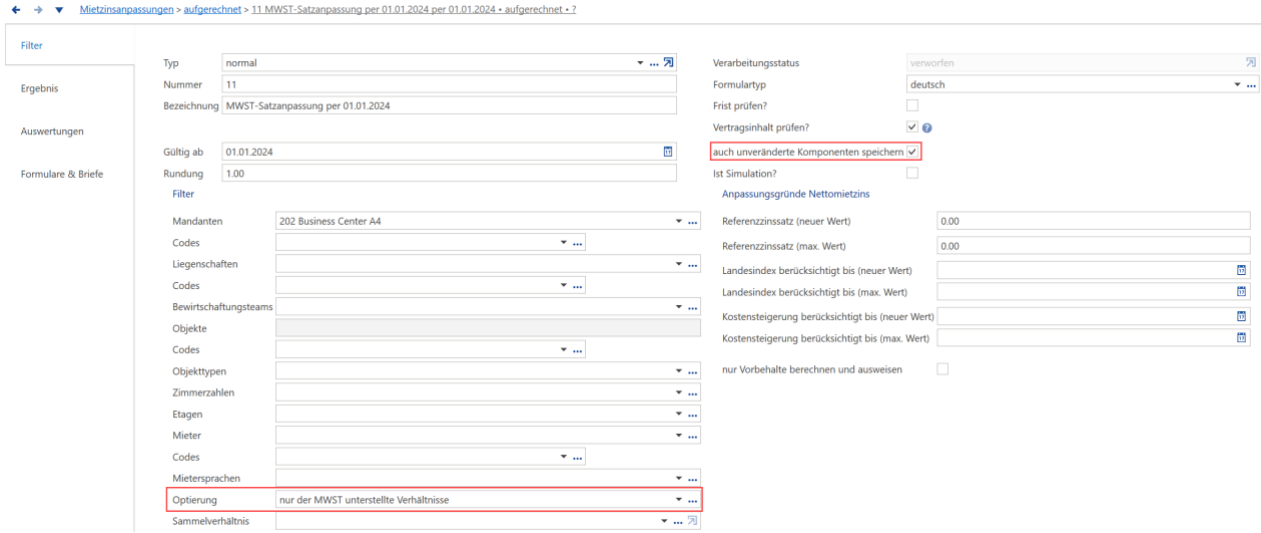Viewport: 1261px width, 533px height.
Task: Expand the Liegenschaften dropdown arrow
Action: [679, 264]
